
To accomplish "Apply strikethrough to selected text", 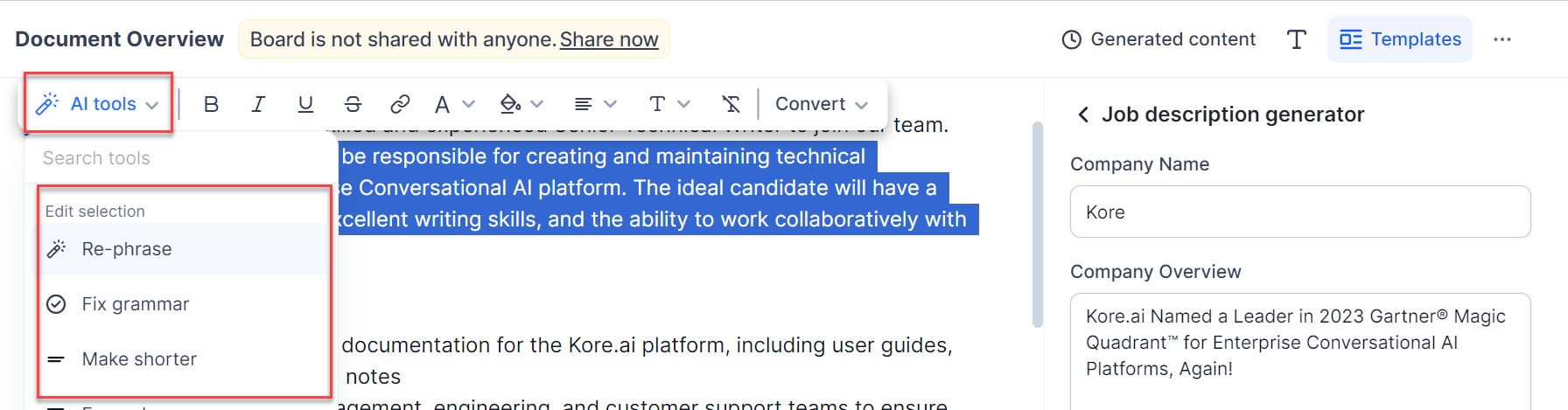I will point(353,104).
